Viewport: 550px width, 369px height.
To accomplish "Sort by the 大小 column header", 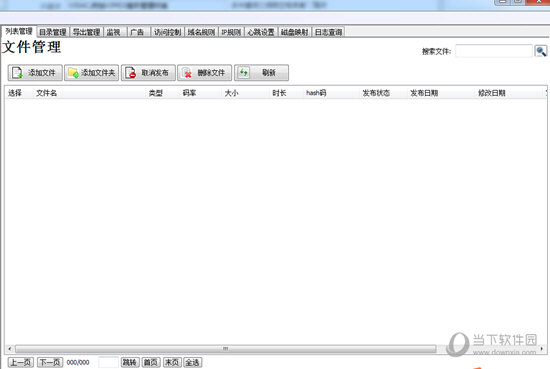I will [x=232, y=93].
